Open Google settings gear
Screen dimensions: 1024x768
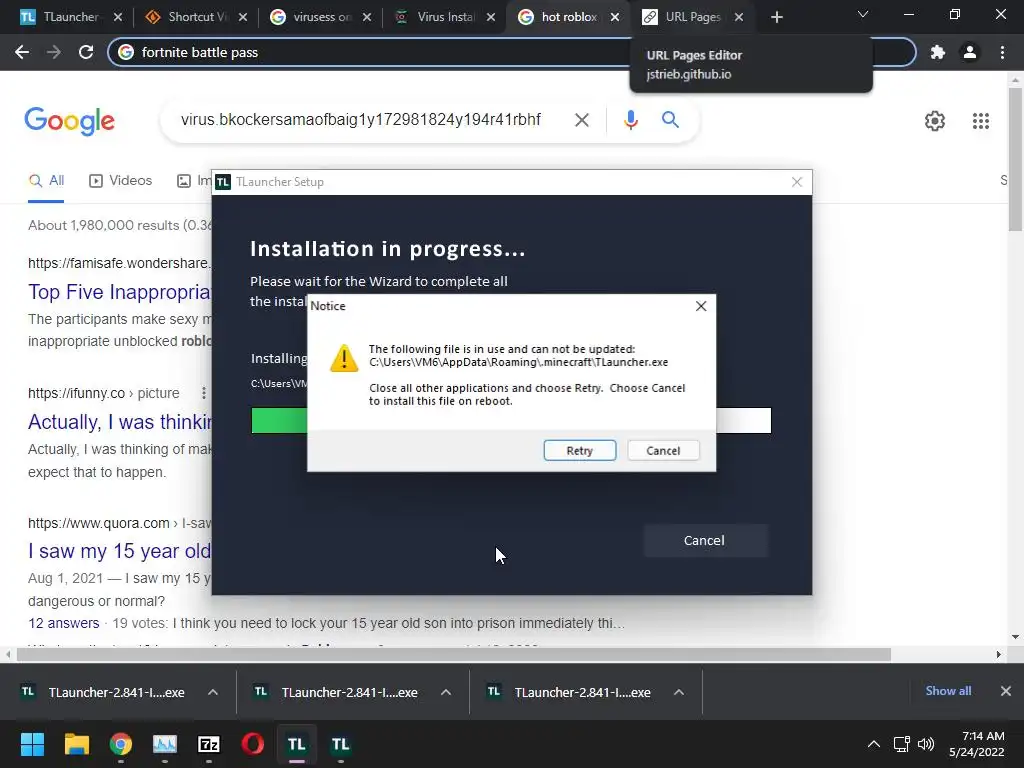pos(935,121)
